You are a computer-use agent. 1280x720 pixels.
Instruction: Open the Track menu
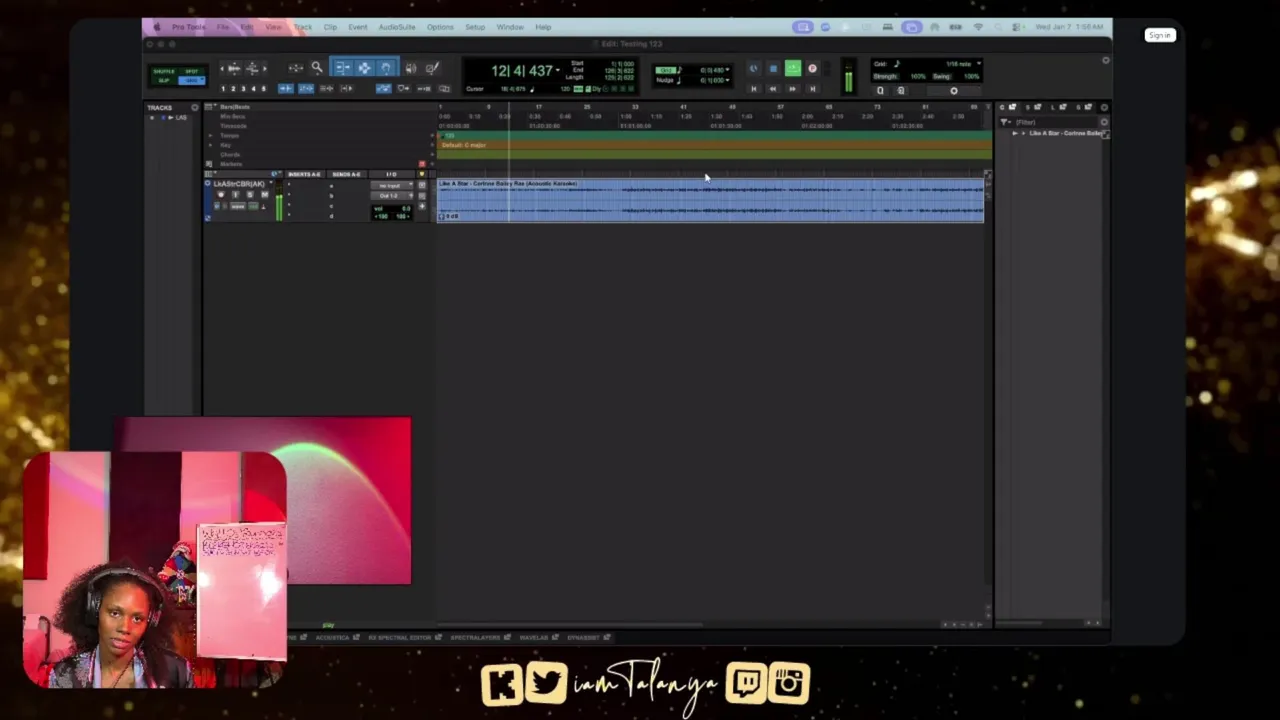coord(302,27)
